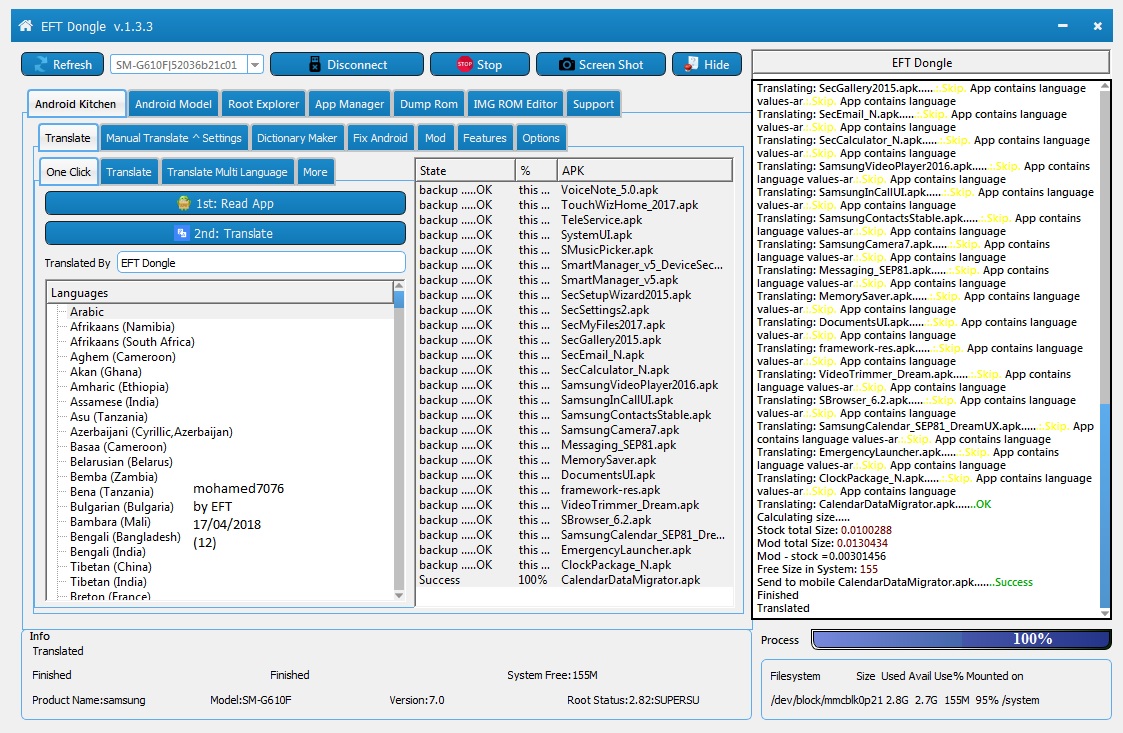
Task: Open the Android Model tab
Action: (173, 104)
